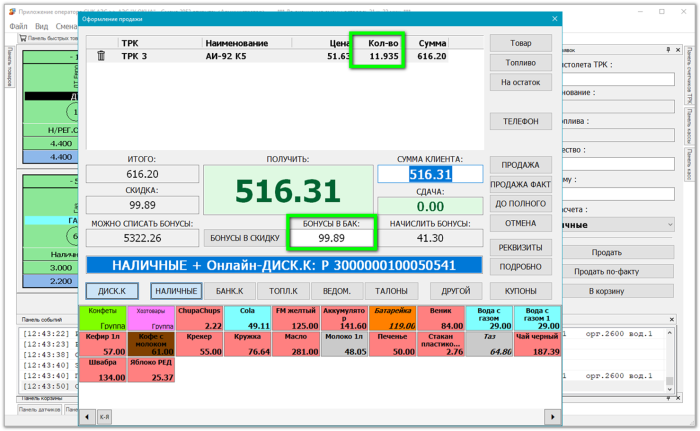Choose the ДРУГОЙ payment type
This screenshot has width=700, height=431.
click(x=456, y=291)
